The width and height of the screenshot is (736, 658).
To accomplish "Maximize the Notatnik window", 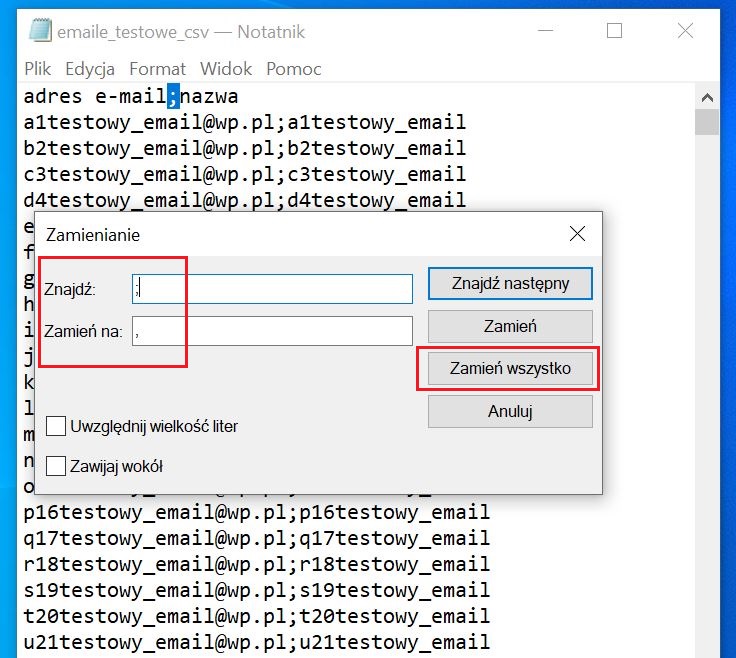I will (x=614, y=31).
